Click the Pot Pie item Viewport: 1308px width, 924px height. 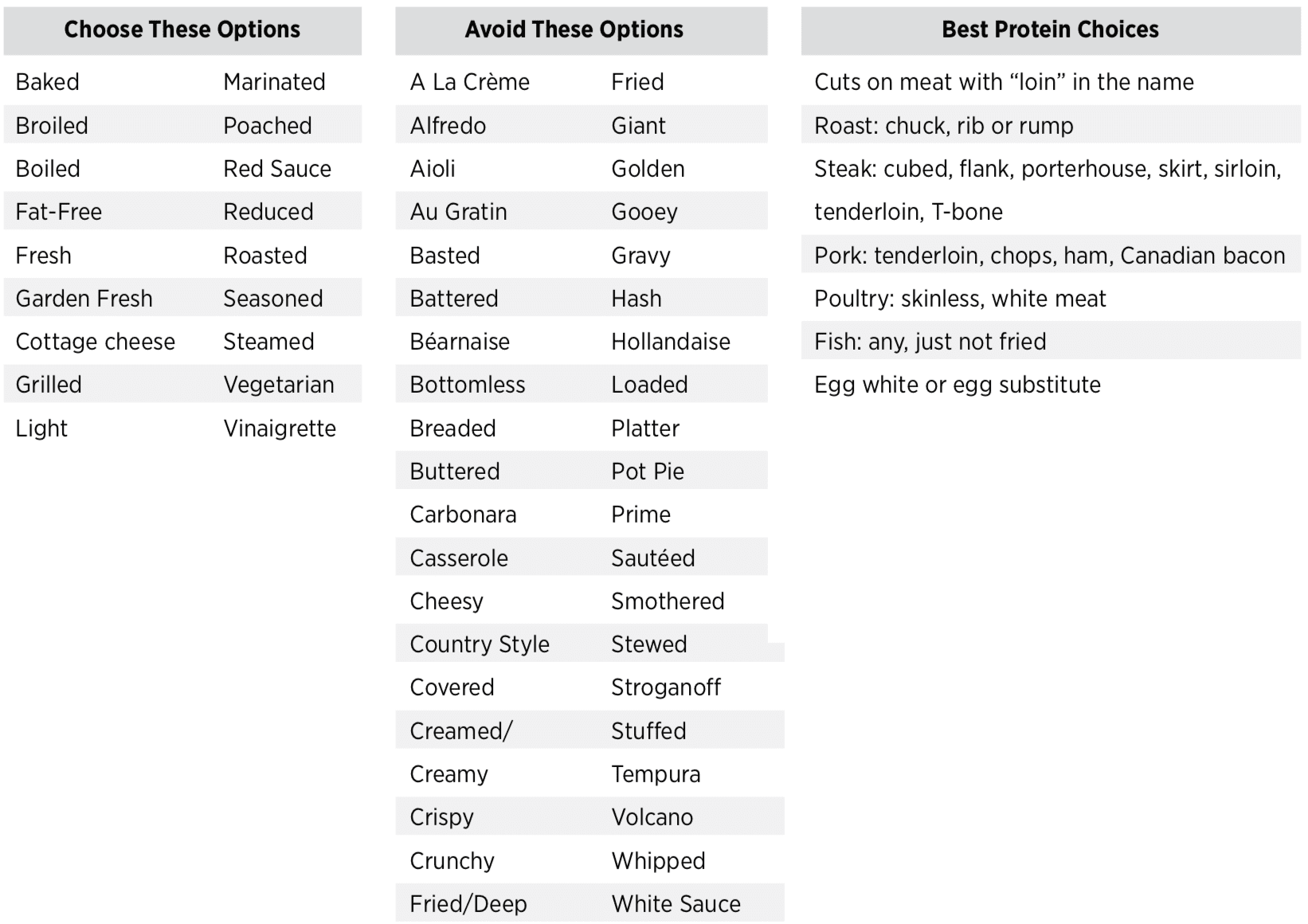[x=648, y=472]
